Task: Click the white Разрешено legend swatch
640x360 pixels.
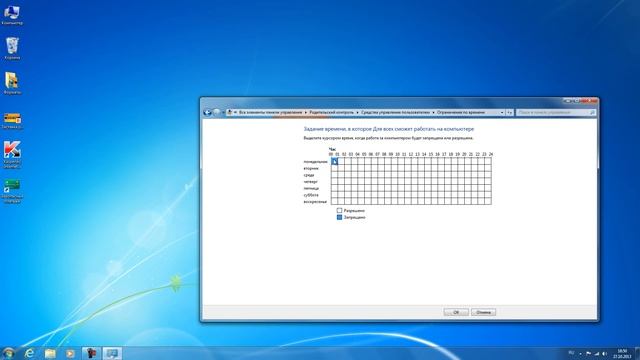Action: (x=339, y=211)
